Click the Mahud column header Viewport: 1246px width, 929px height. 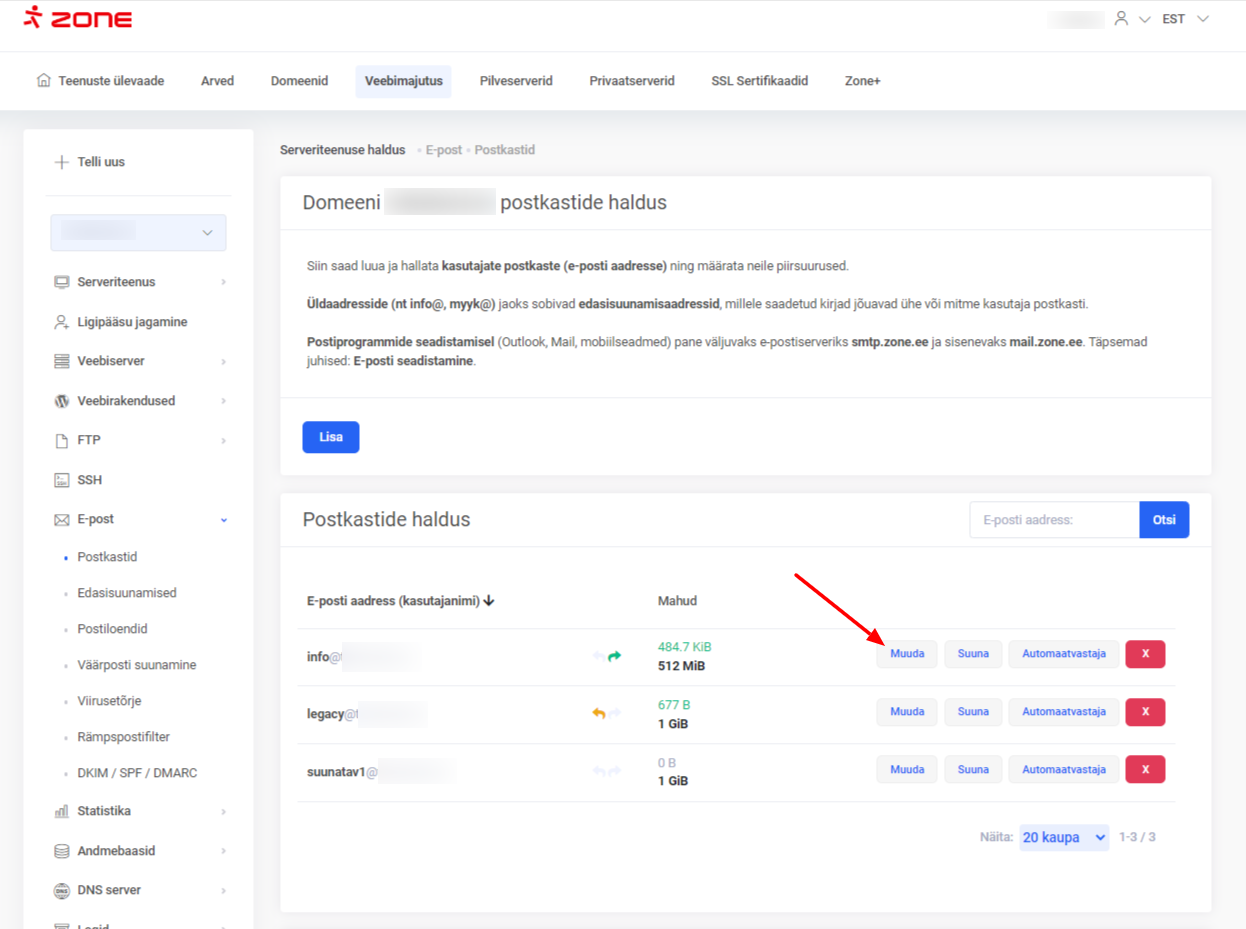(677, 601)
